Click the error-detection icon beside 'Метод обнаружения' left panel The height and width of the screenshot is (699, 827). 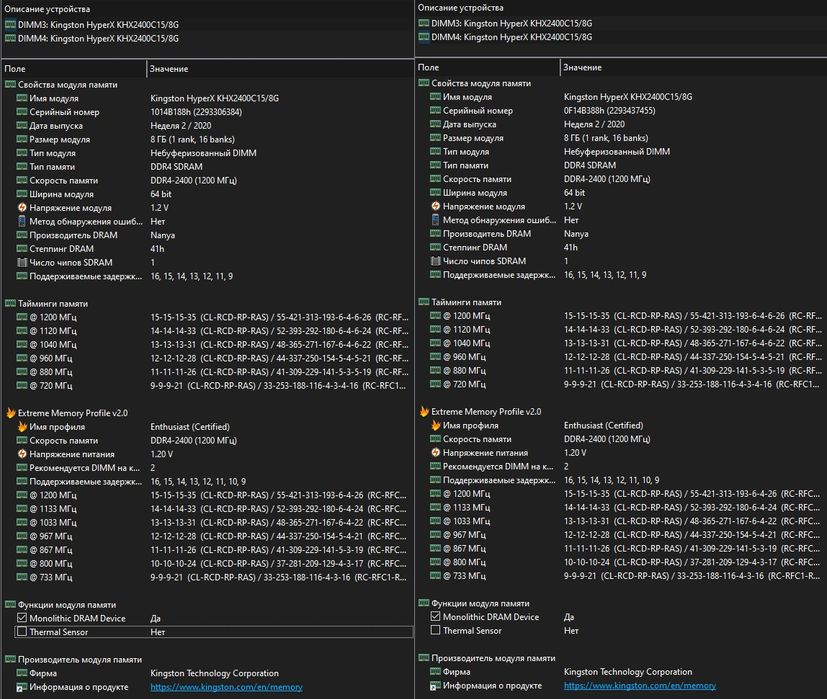pos(22,221)
